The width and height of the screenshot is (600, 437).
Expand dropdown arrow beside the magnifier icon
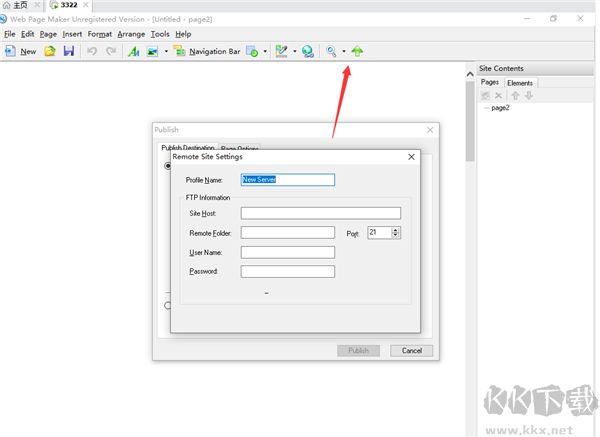344,51
